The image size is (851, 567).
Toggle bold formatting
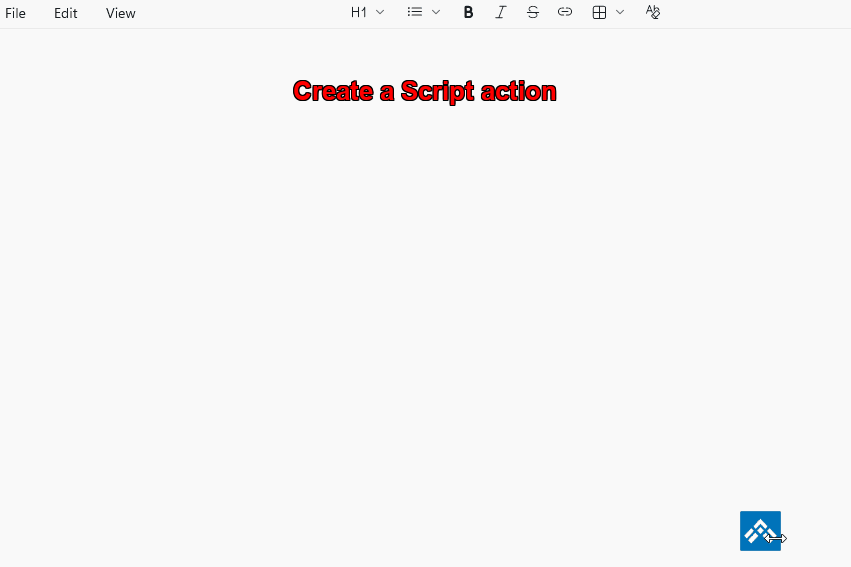tap(468, 12)
